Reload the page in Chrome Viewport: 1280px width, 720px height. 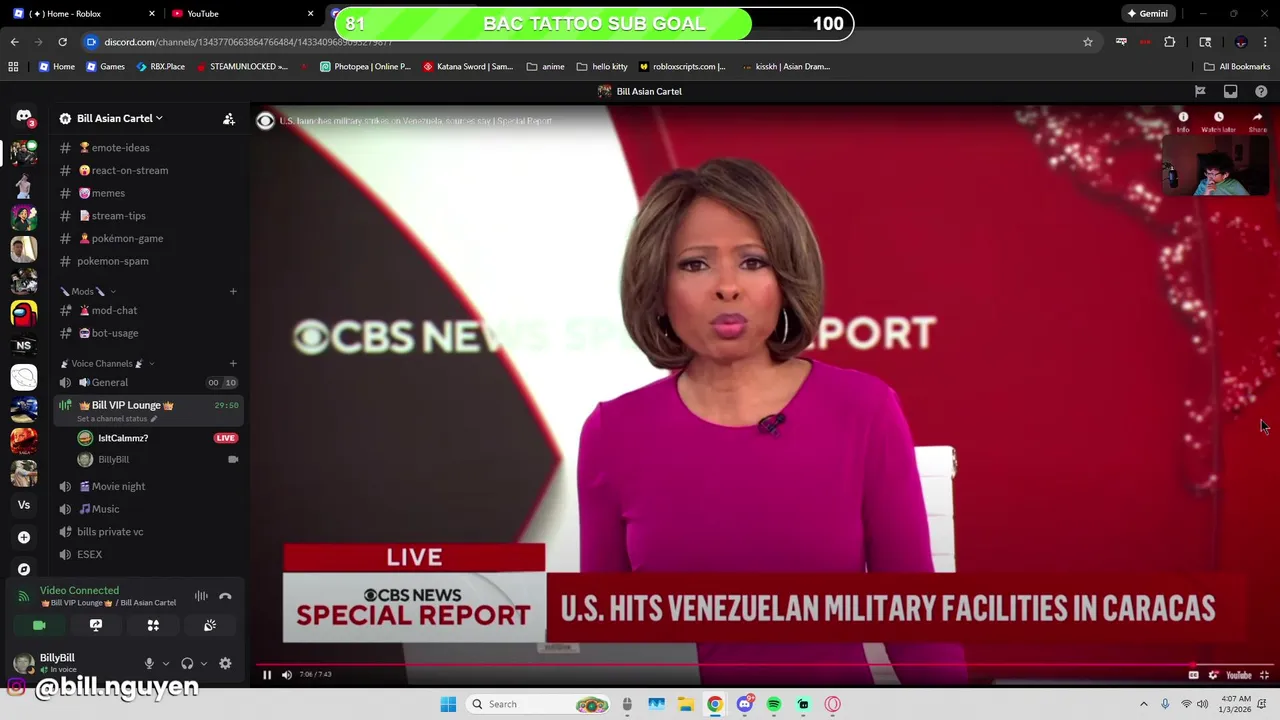(62, 42)
